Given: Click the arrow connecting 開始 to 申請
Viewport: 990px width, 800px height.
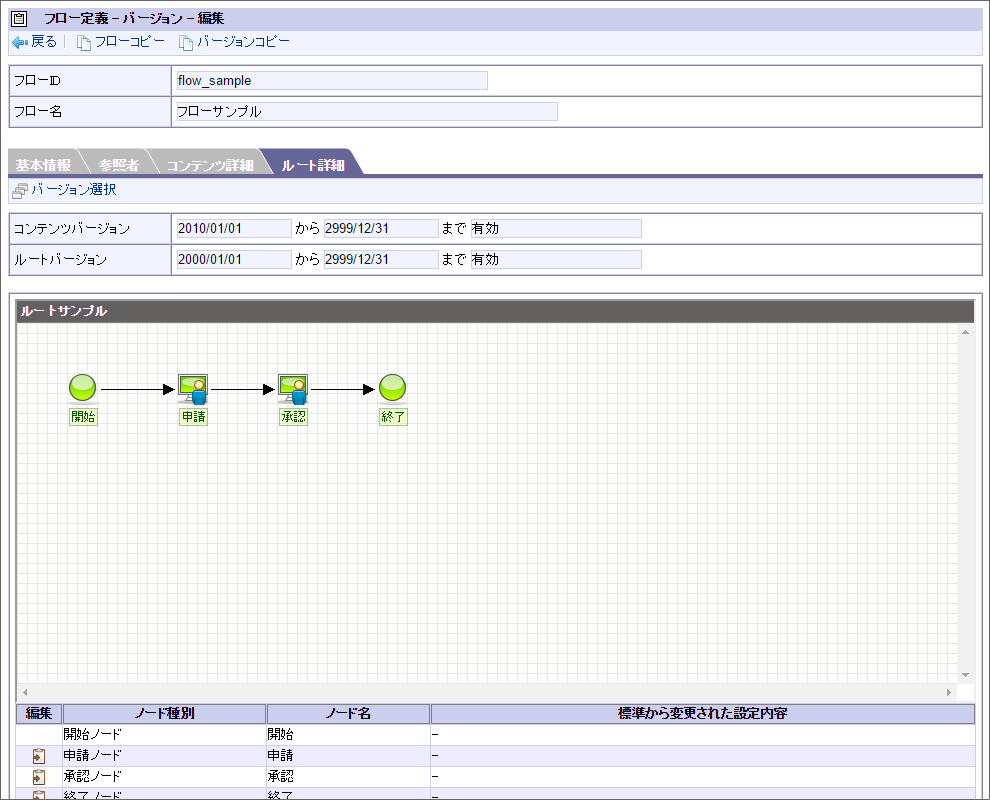Looking at the screenshot, I should 138,390.
